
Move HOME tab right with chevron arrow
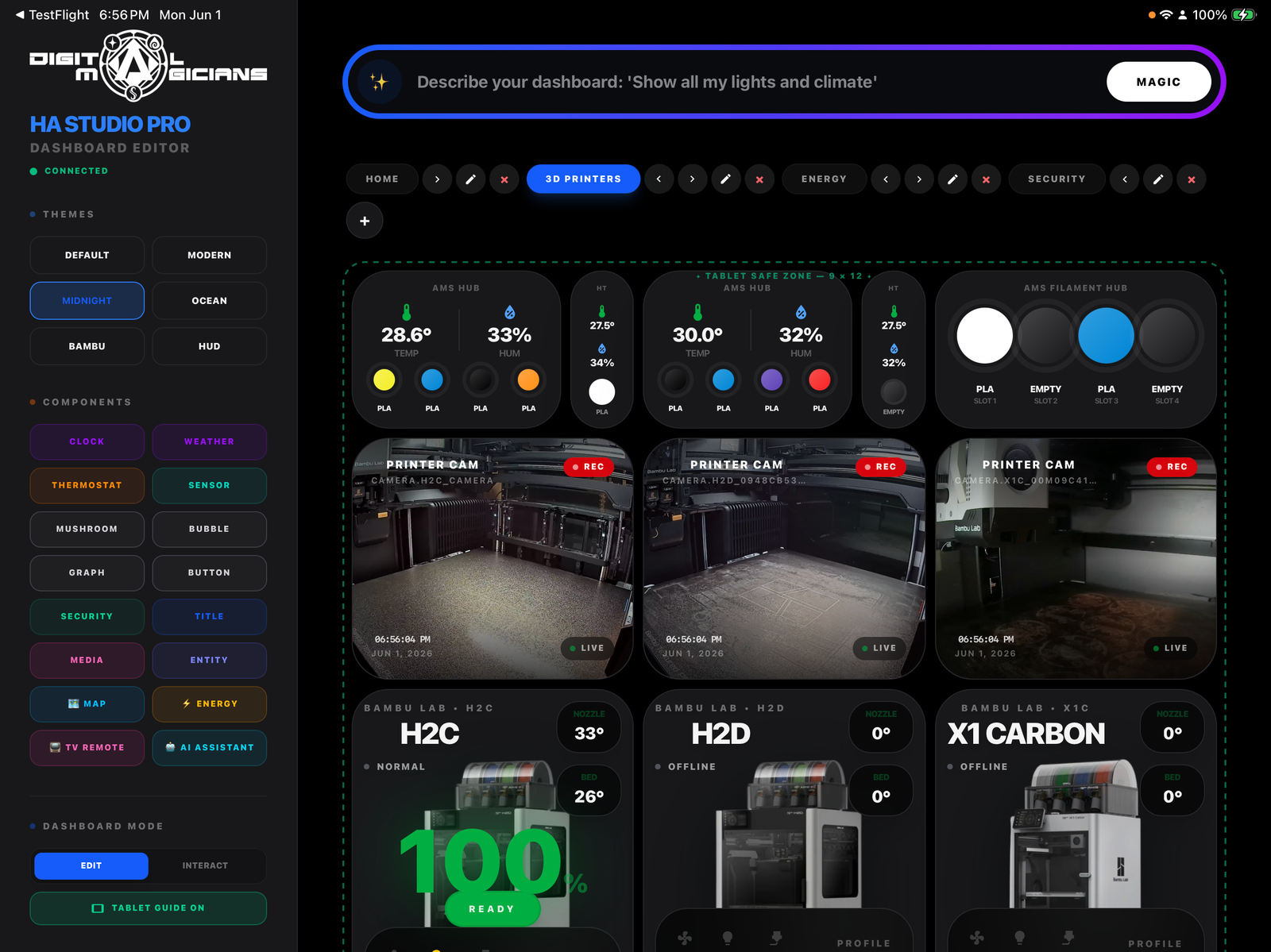437,179
